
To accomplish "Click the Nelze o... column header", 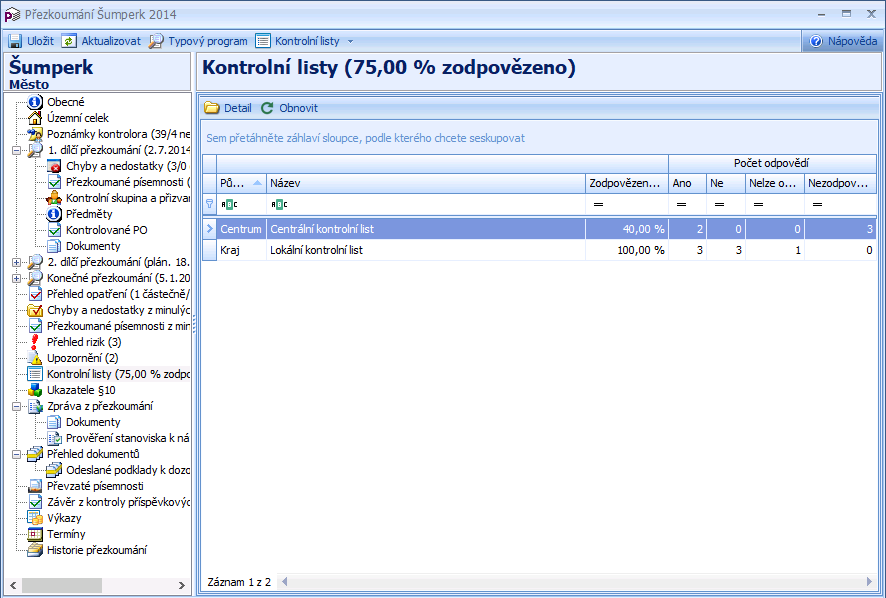I will click(775, 183).
